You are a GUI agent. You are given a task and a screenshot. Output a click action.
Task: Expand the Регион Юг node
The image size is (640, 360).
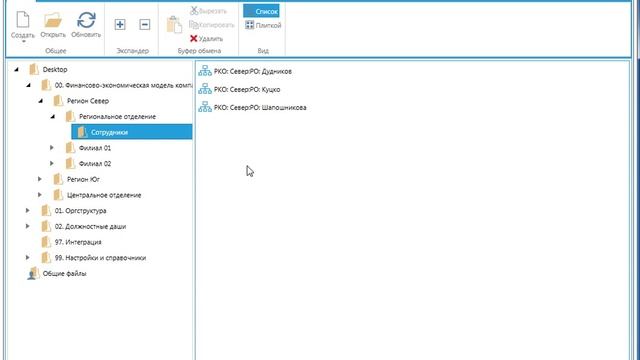pos(40,179)
